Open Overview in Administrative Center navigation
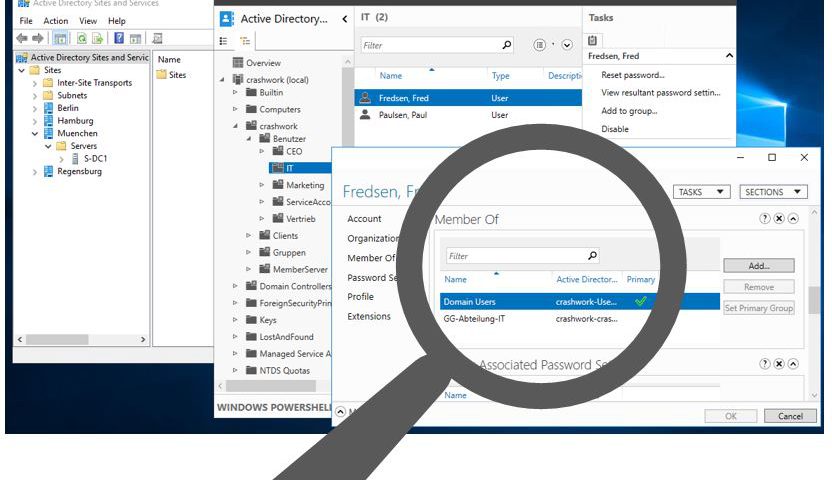832x480 pixels. tap(257, 63)
